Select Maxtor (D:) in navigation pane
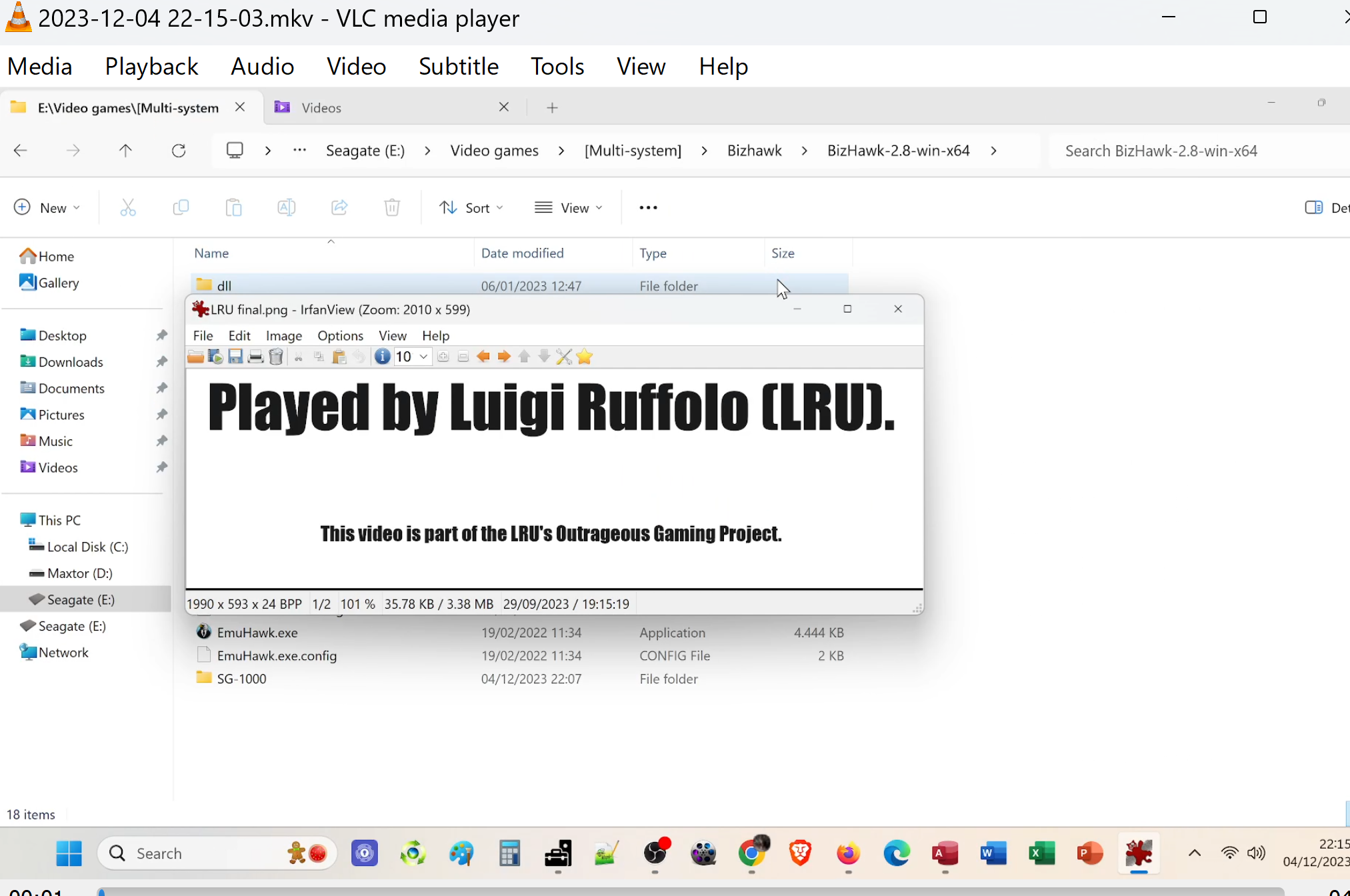Image resolution: width=1350 pixels, height=896 pixels. pyautogui.click(x=79, y=573)
